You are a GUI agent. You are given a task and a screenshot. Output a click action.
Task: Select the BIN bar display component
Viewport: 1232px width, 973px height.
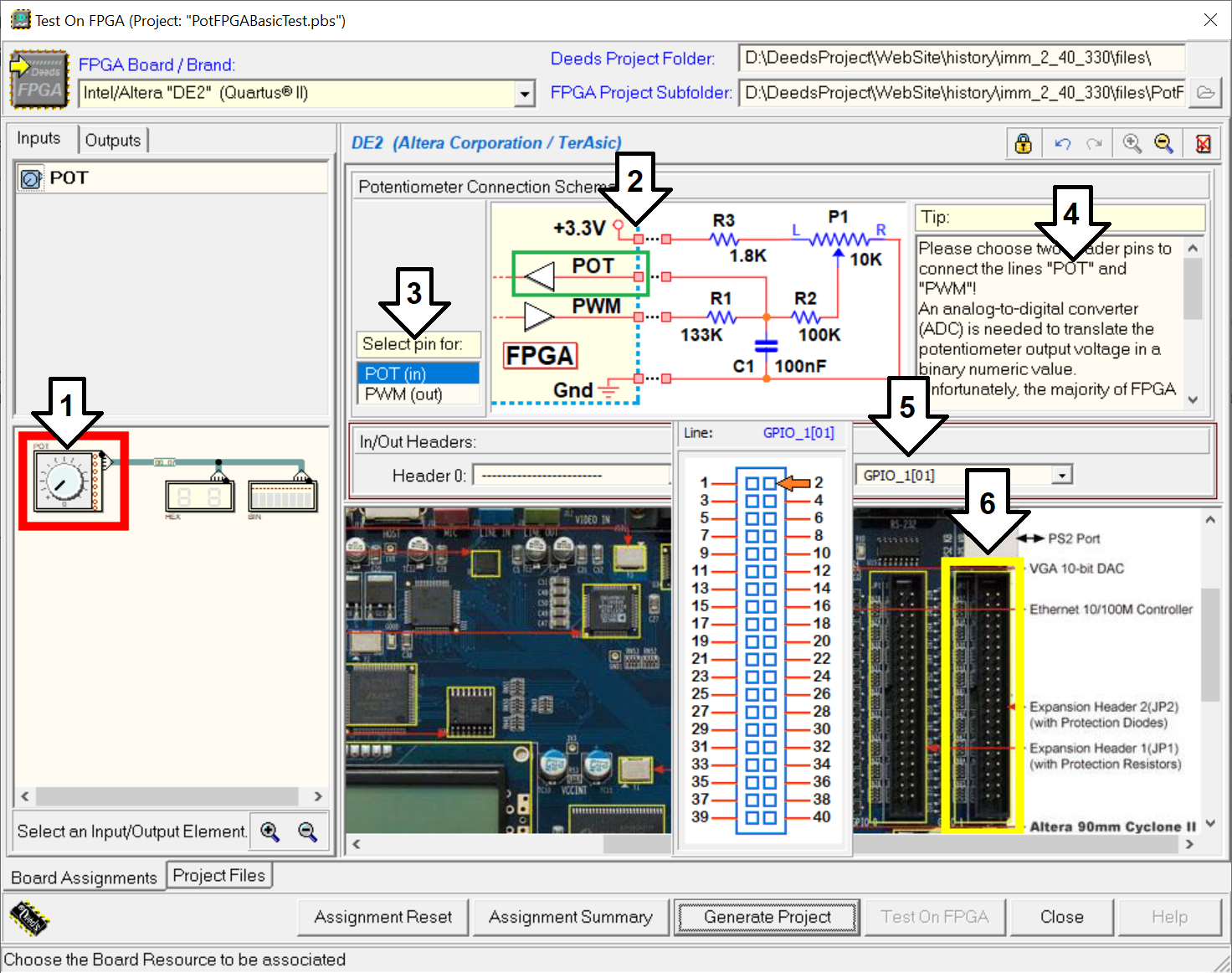283,496
